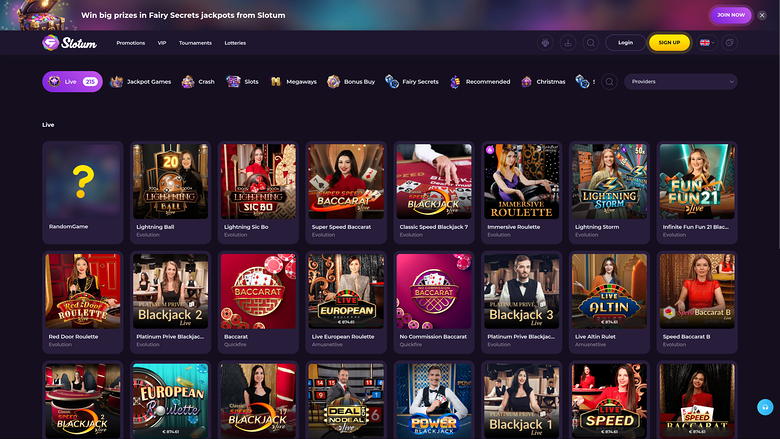Viewport: 780px width, 439px height.
Task: Click the 'Red Door Roulette' title text
Action: click(x=73, y=337)
